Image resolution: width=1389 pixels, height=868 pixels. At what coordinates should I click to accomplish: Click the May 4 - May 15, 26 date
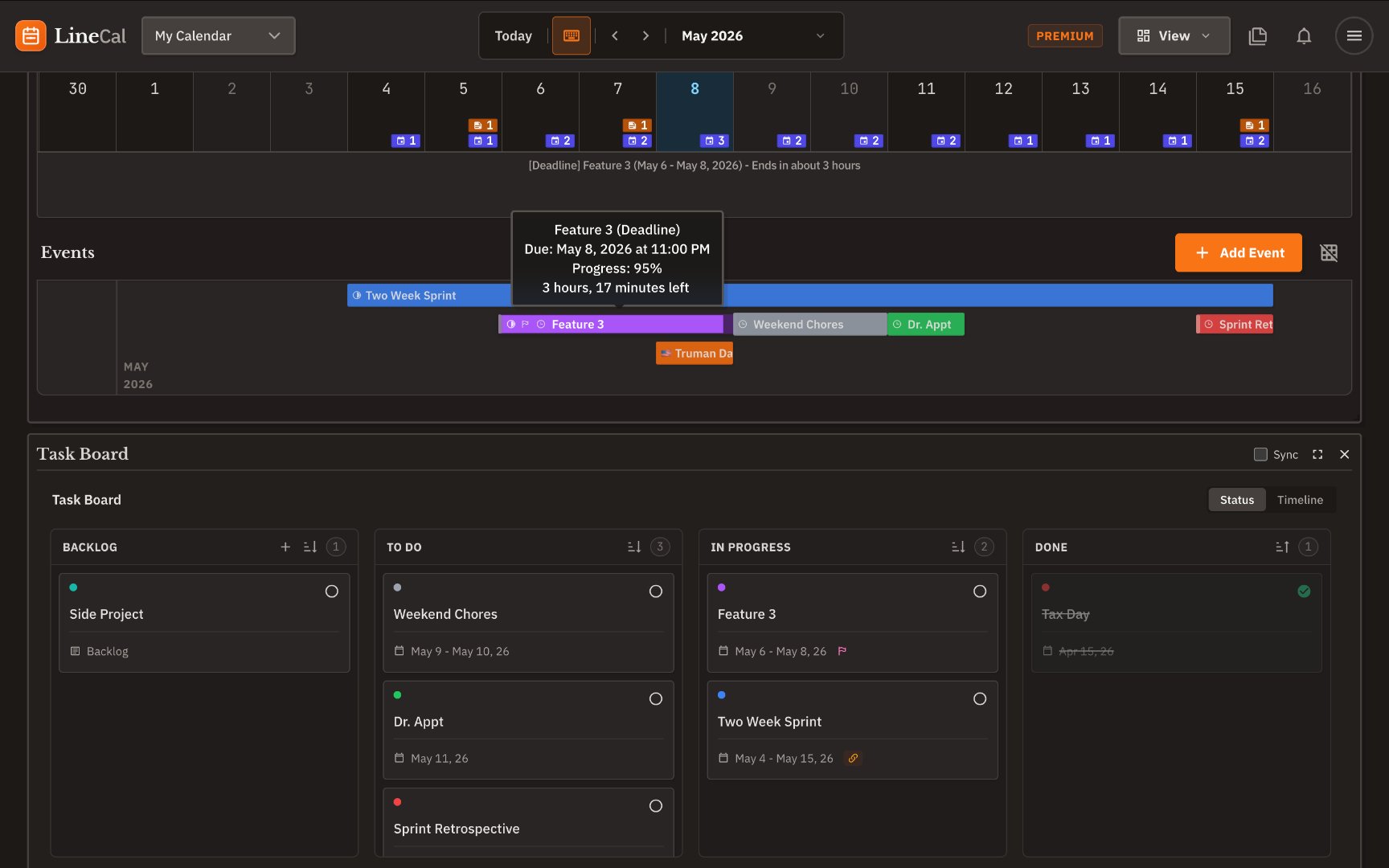784,758
